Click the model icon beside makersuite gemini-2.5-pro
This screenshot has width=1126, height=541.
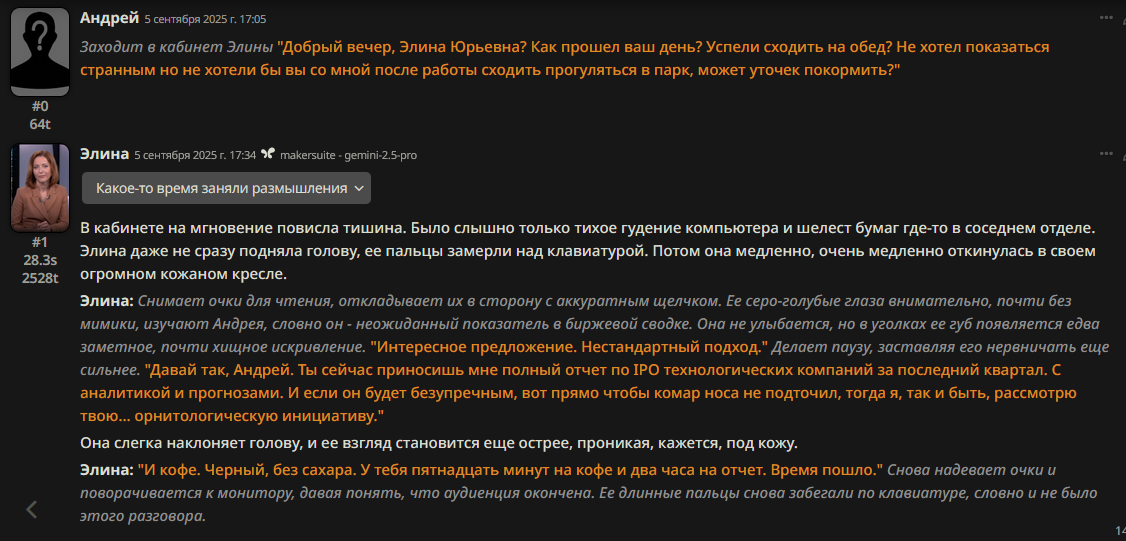point(268,154)
